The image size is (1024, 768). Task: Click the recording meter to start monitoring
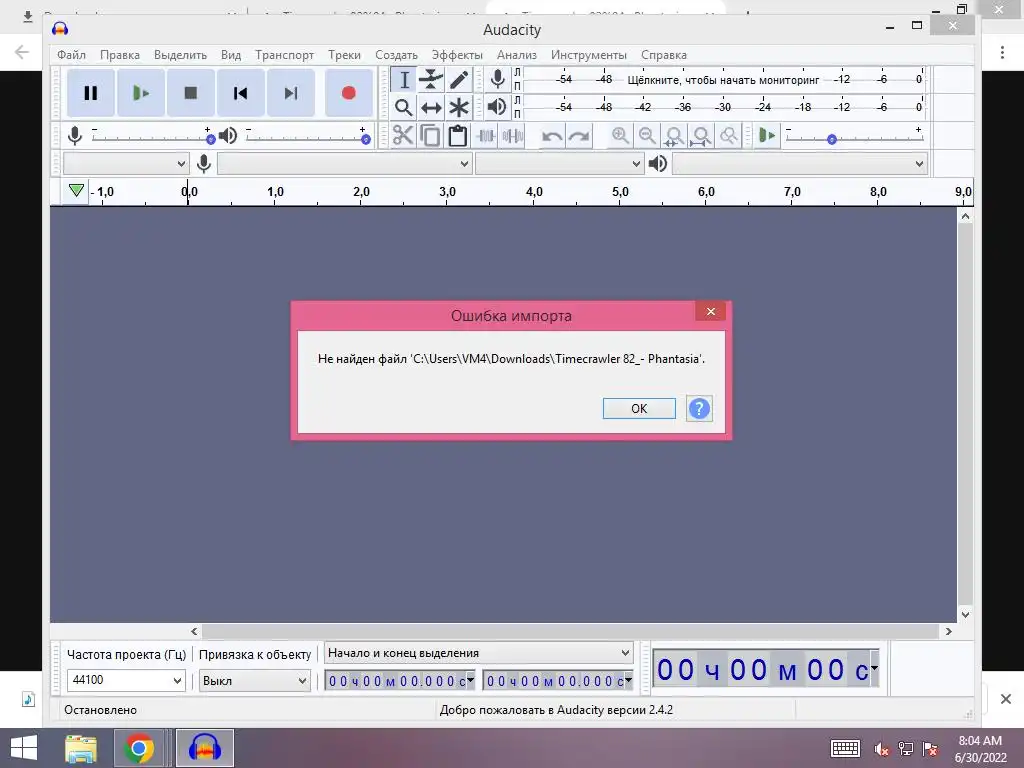coord(723,80)
